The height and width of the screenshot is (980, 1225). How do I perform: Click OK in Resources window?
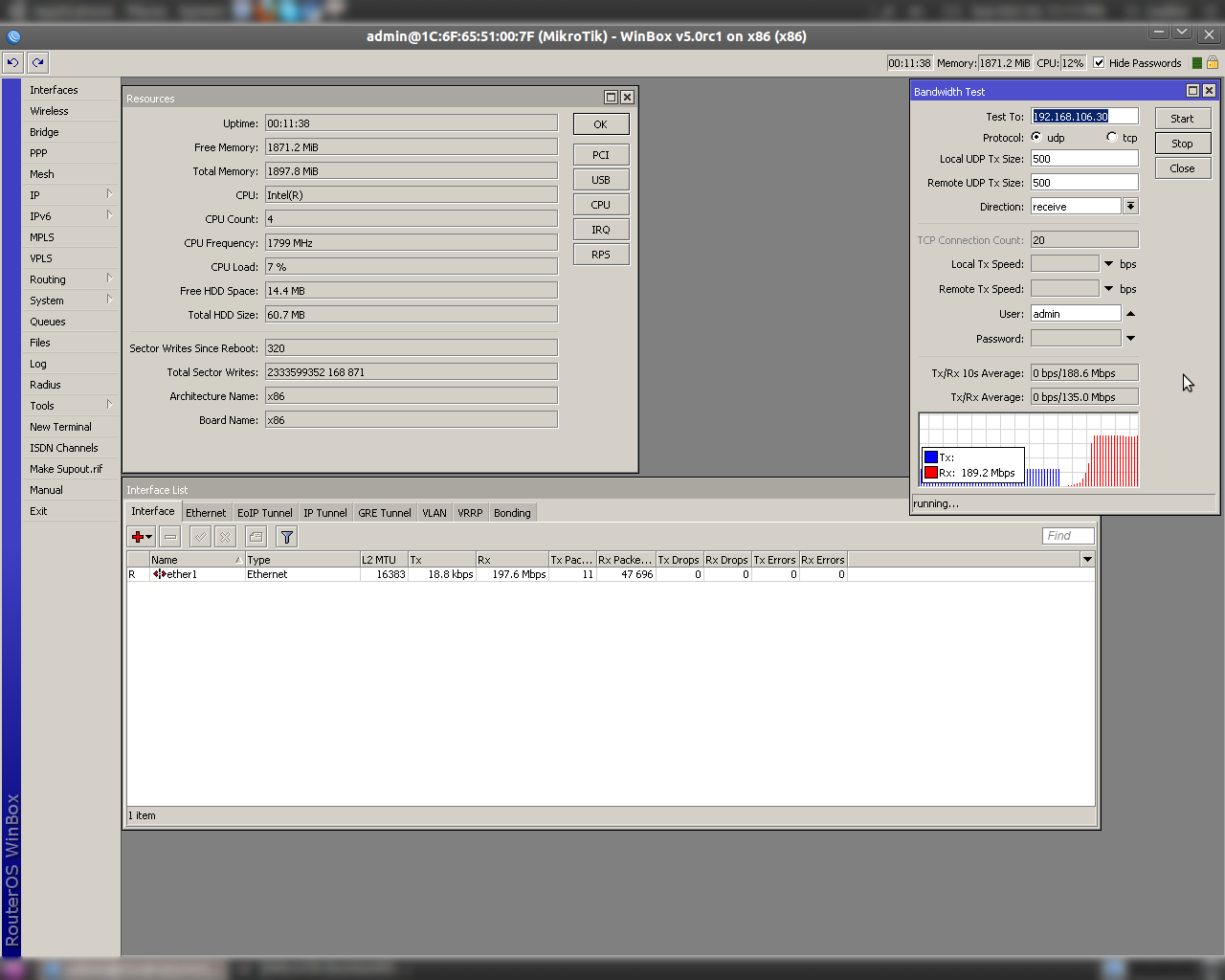pyautogui.click(x=601, y=124)
